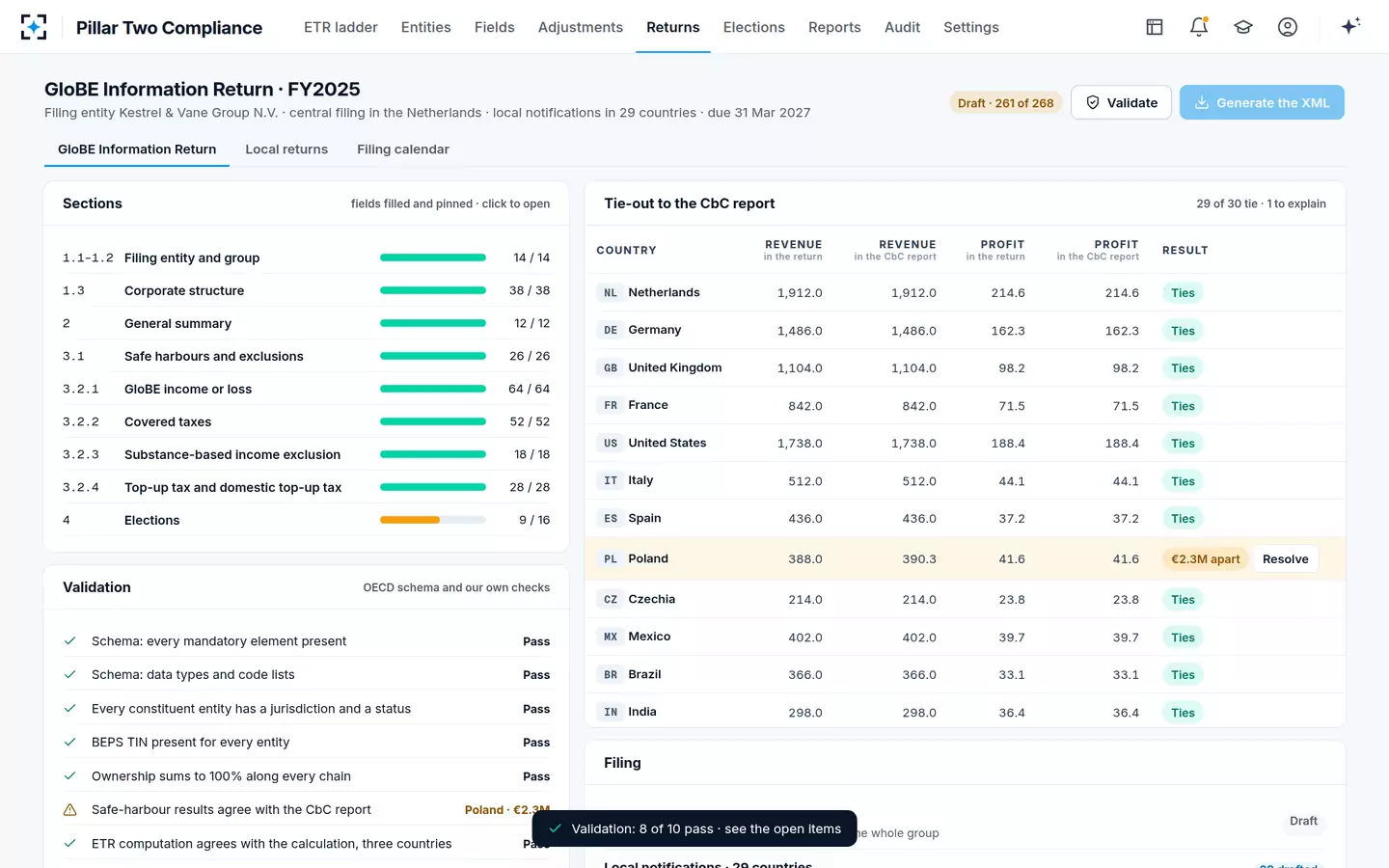
Task: Click the Schema data types and code lists check
Action: pyautogui.click(x=306, y=675)
